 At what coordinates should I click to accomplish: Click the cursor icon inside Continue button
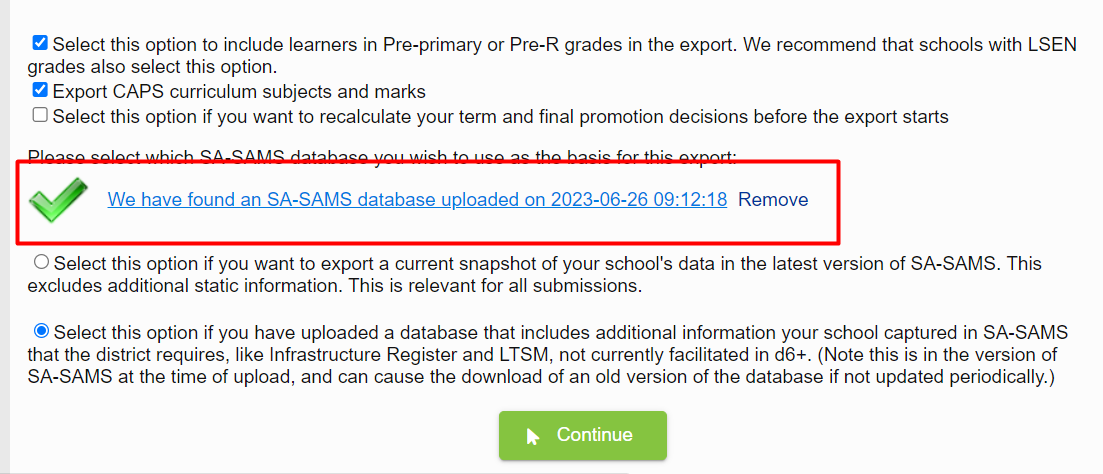[533, 437]
